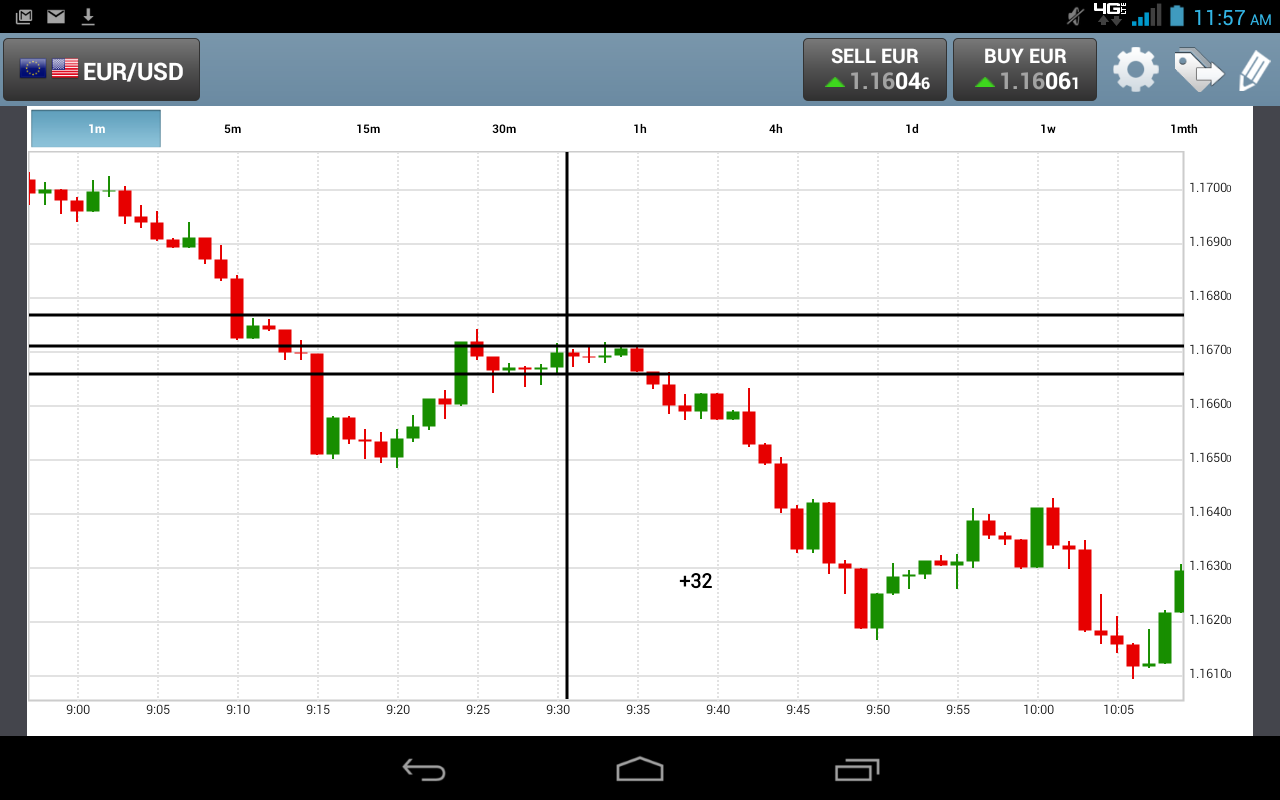Image resolution: width=1280 pixels, height=800 pixels.
Task: Tap the muted vibrate status icon
Action: click(x=1075, y=16)
